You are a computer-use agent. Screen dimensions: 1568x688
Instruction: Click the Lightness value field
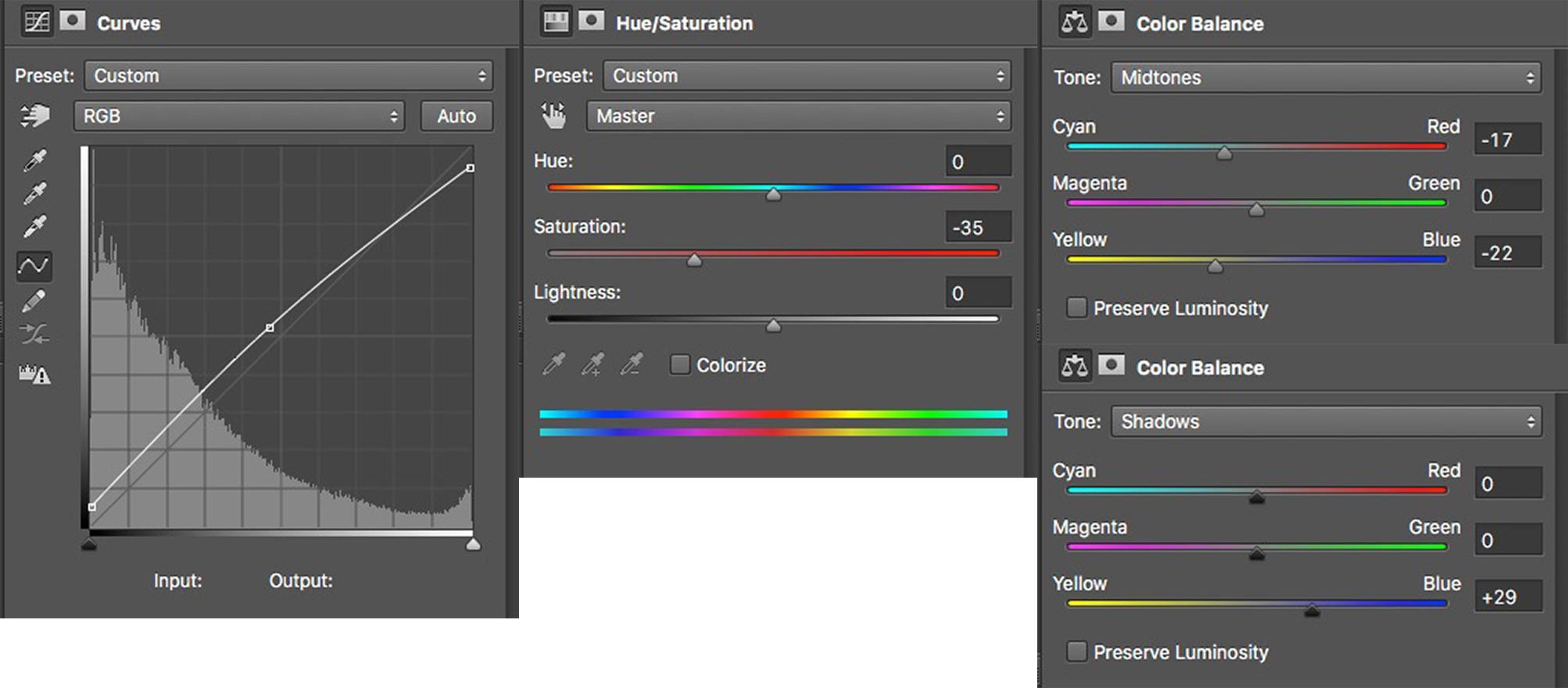(978, 292)
